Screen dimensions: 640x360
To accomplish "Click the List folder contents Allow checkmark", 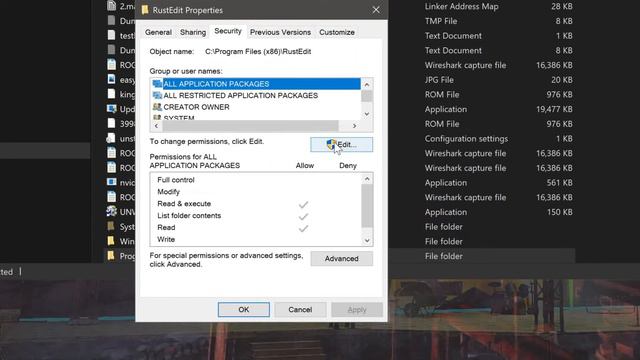I will (x=303, y=216).
